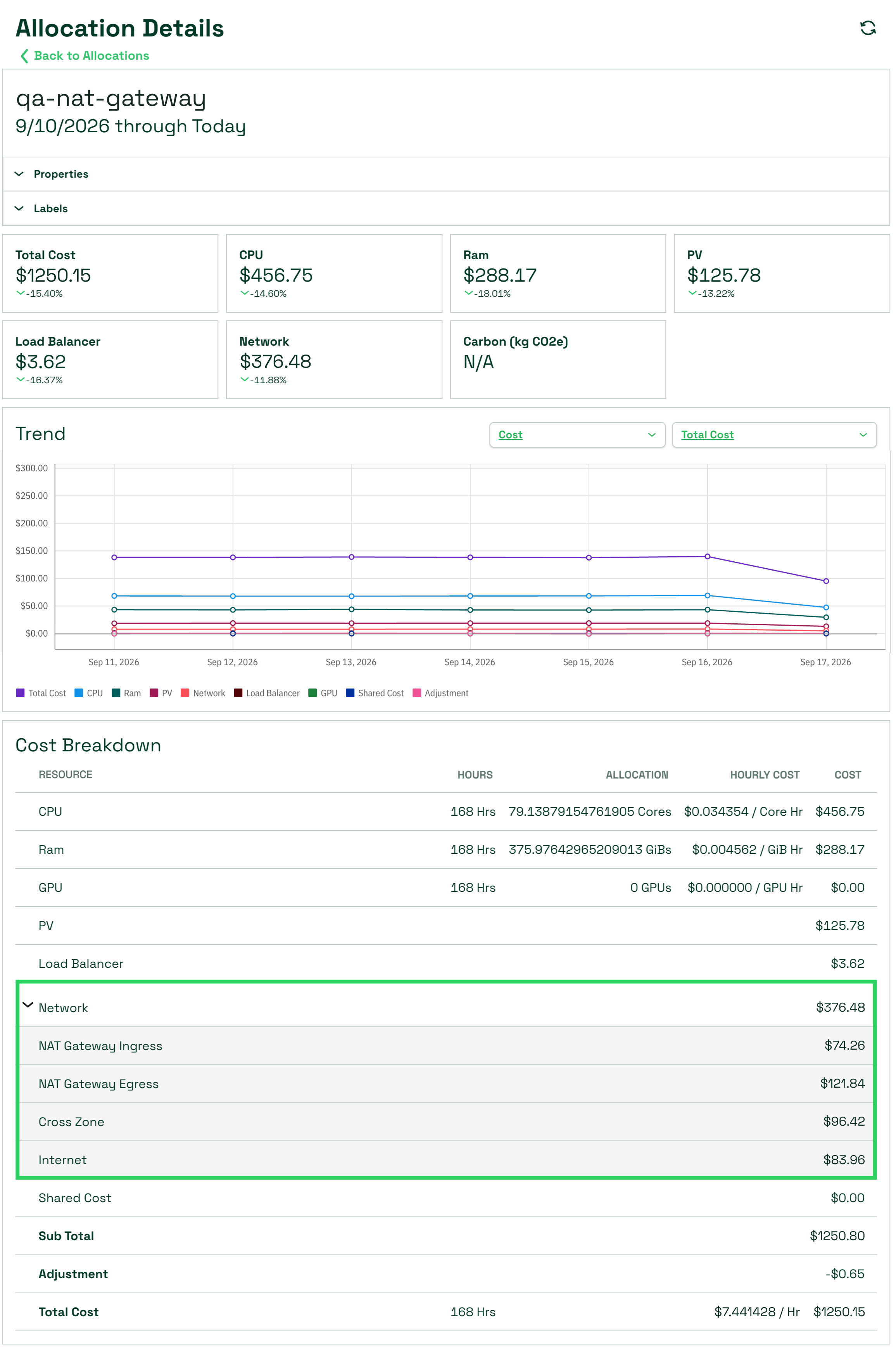Toggle PV legend entry in chart

point(161,693)
